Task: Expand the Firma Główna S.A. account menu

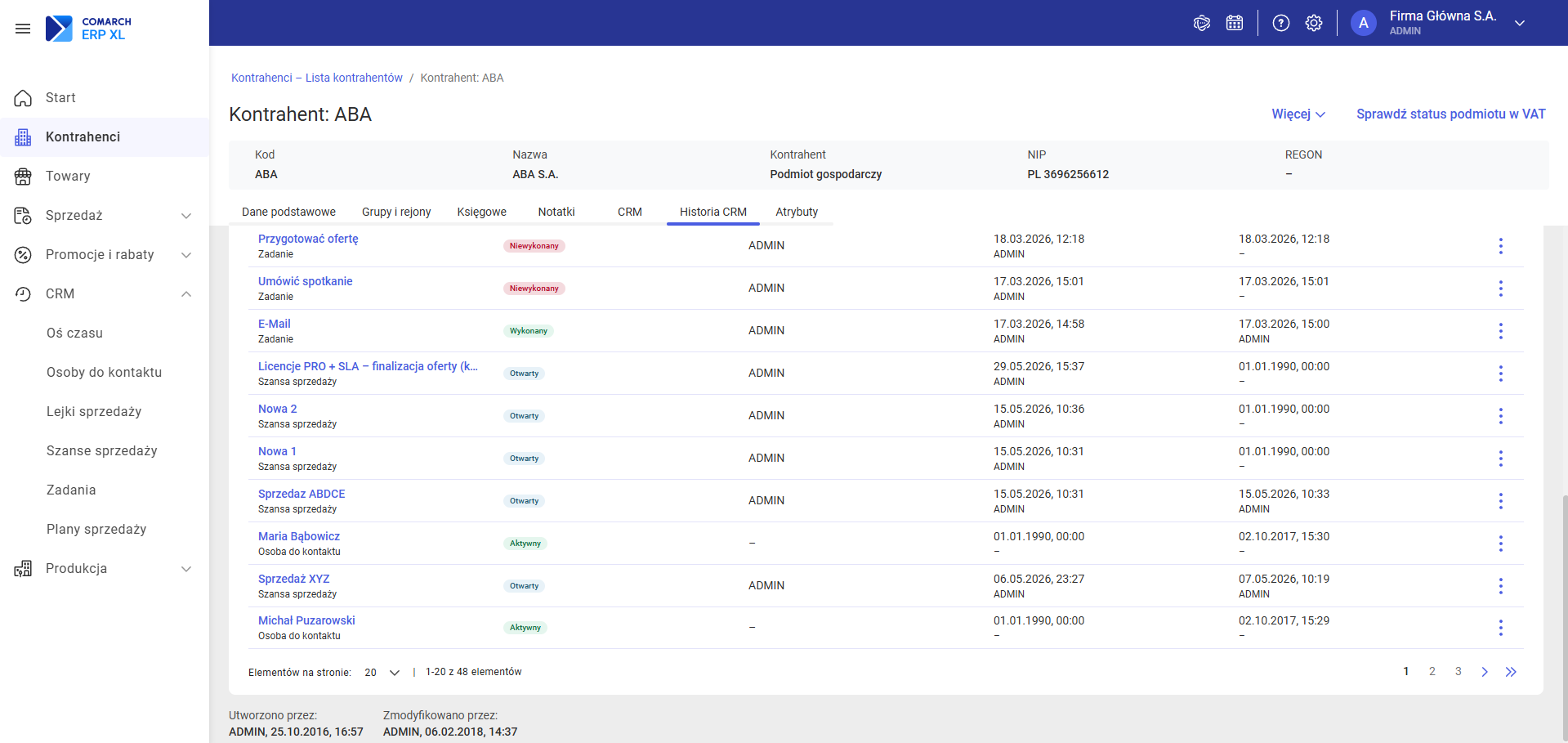Action: 1520,23
